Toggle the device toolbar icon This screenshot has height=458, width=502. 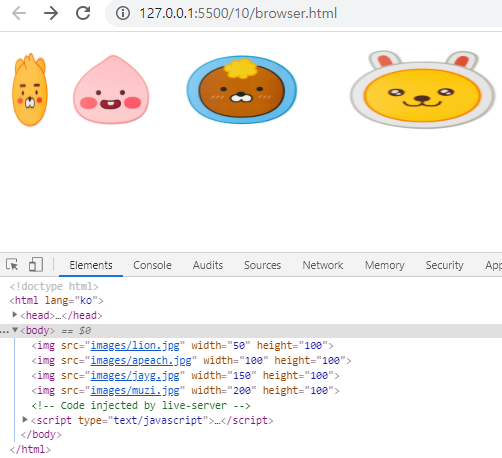click(36, 265)
